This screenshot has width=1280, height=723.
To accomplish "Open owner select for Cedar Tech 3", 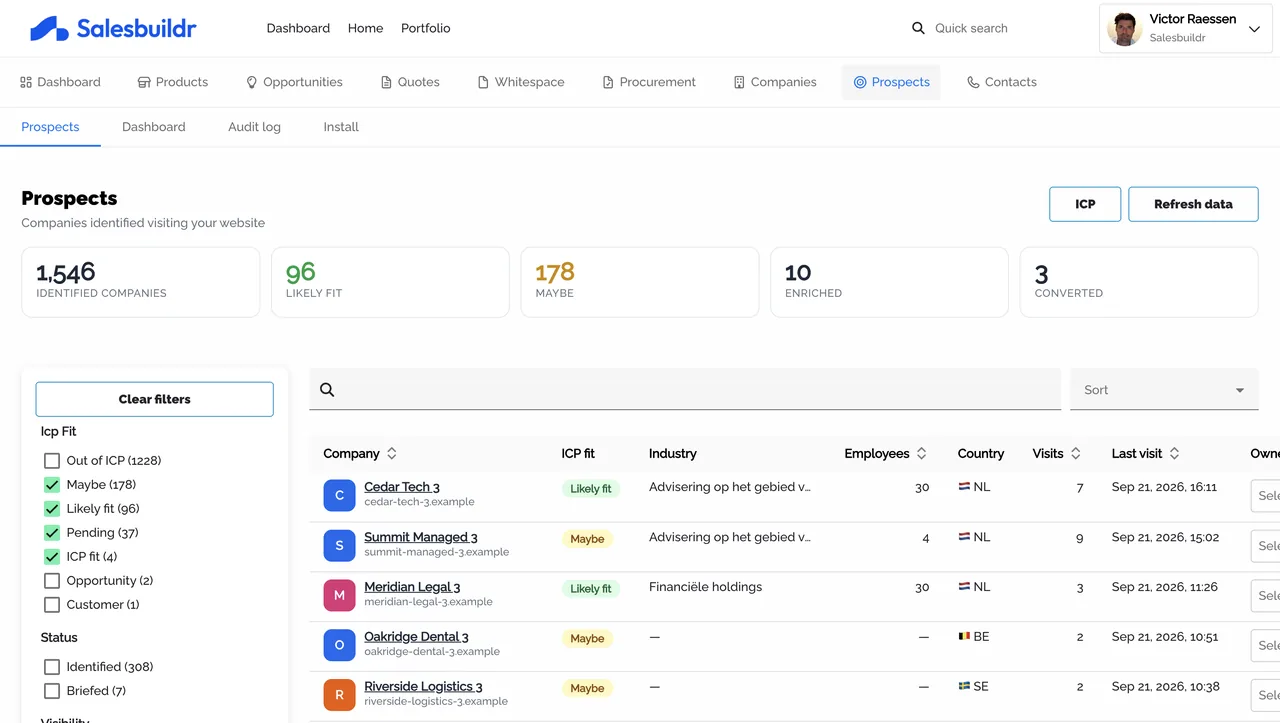I will pyautogui.click(x=1265, y=496).
